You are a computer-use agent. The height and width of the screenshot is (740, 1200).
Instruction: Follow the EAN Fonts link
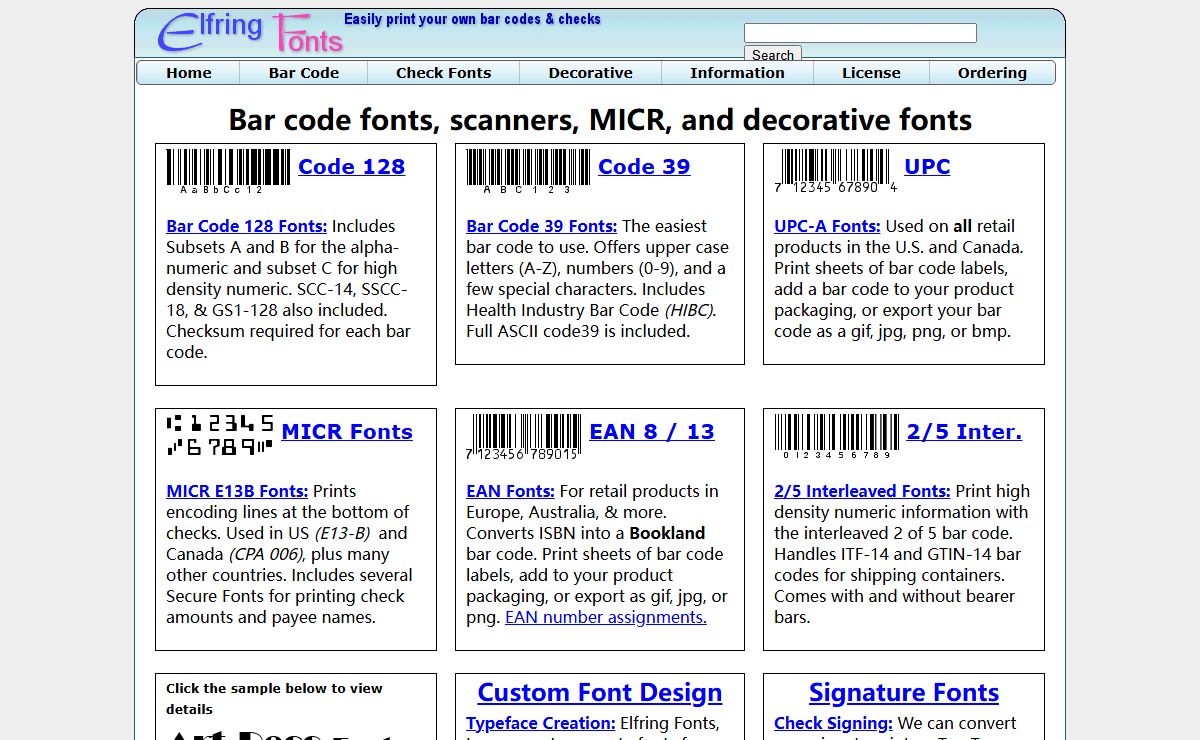point(510,491)
